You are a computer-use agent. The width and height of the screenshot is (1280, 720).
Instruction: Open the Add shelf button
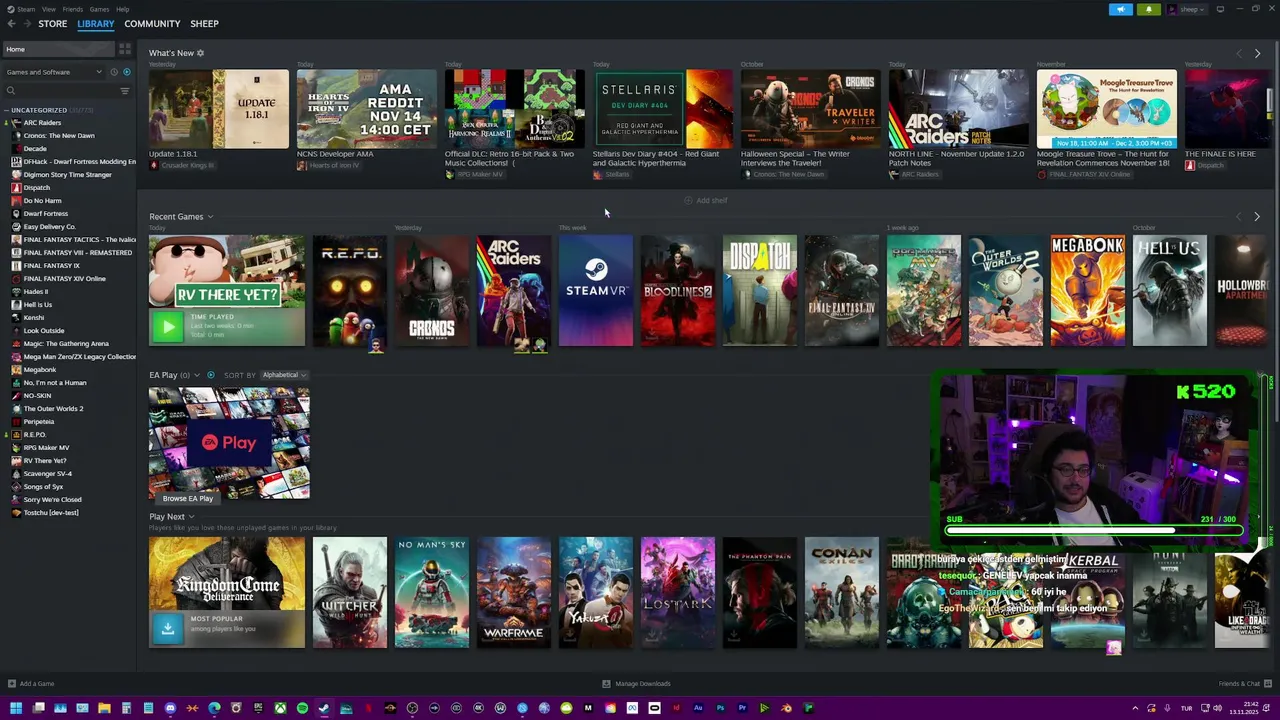(705, 200)
